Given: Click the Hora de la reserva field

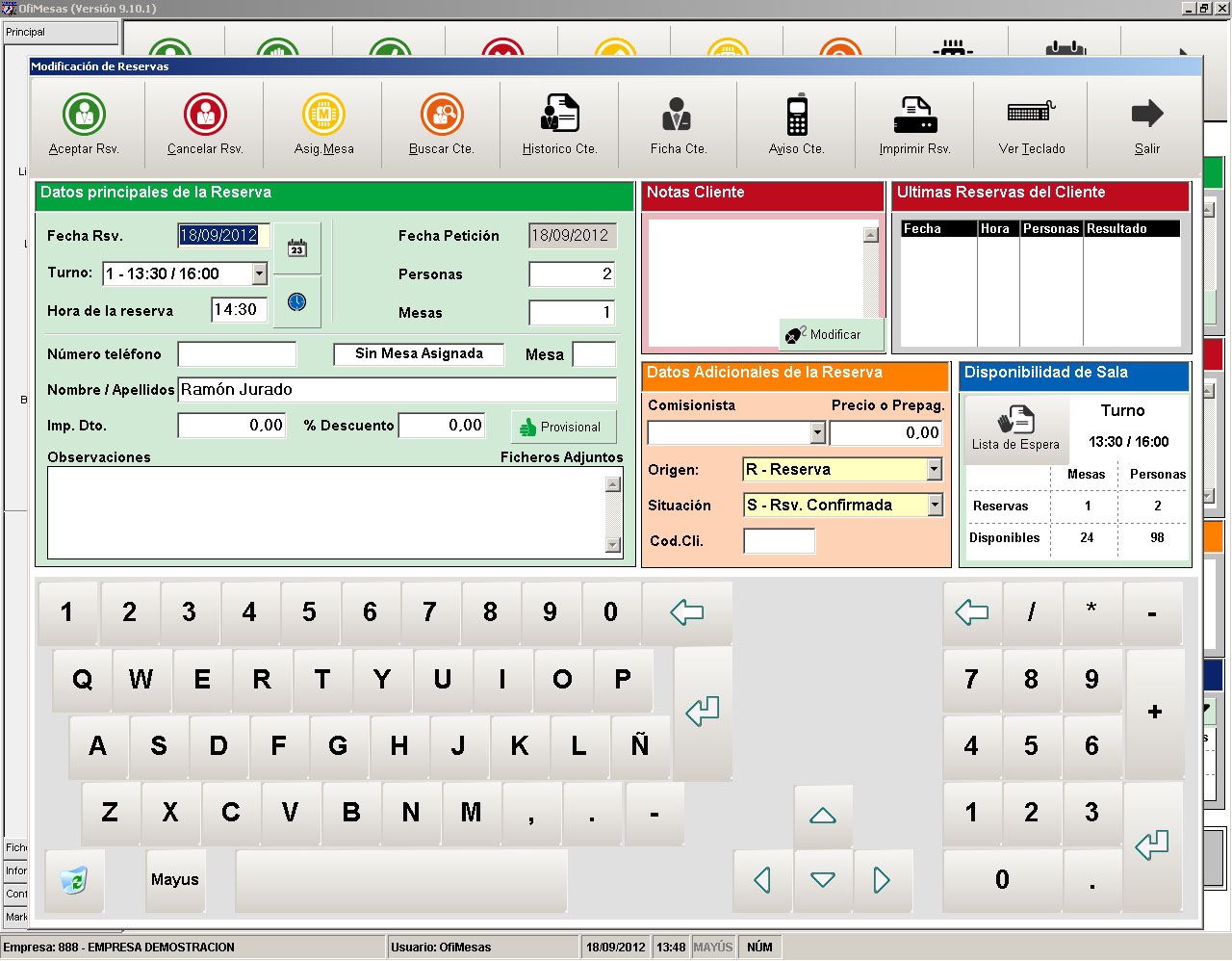Looking at the screenshot, I should (240, 310).
